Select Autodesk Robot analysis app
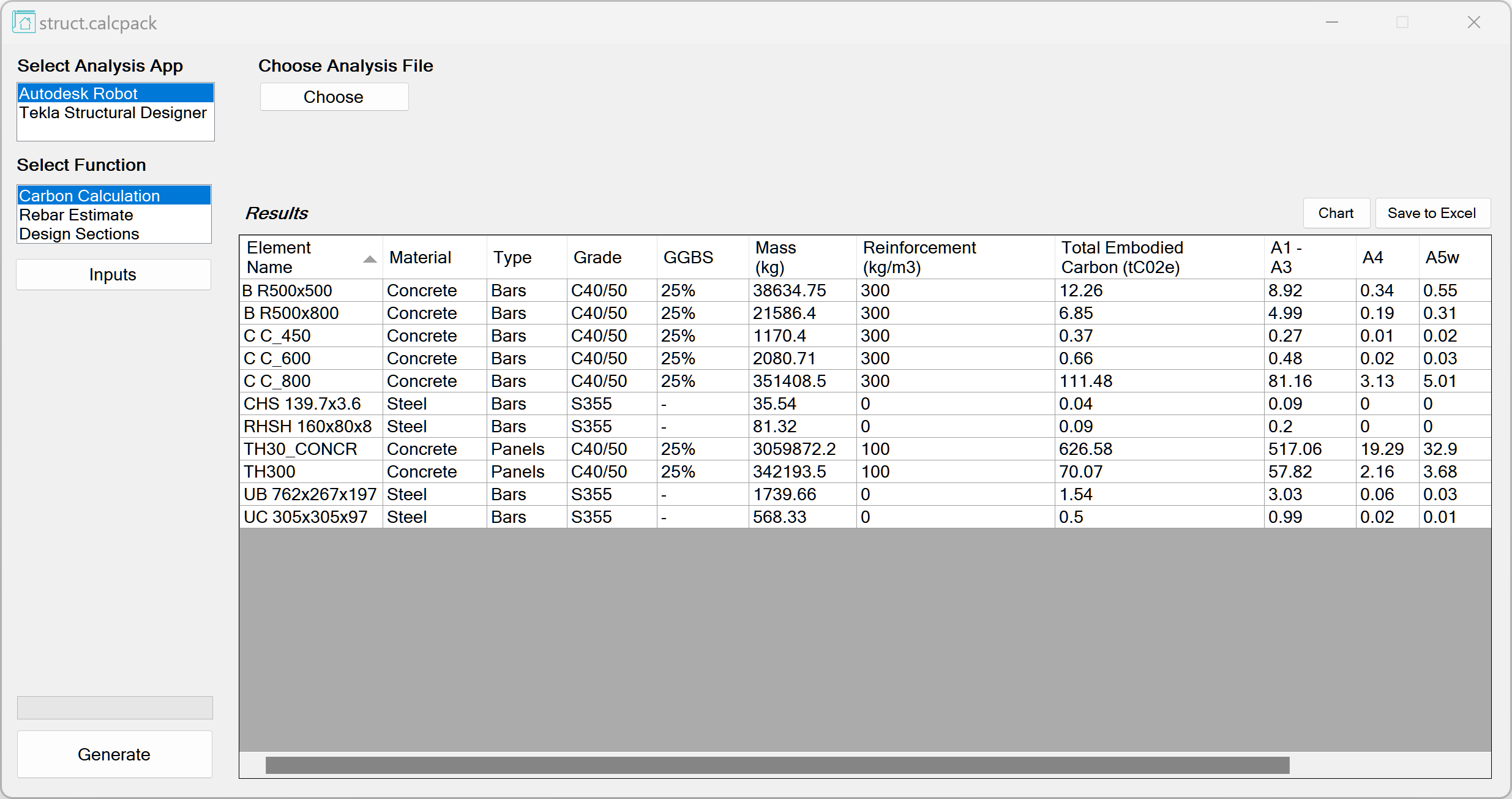1512x799 pixels. [x=115, y=94]
